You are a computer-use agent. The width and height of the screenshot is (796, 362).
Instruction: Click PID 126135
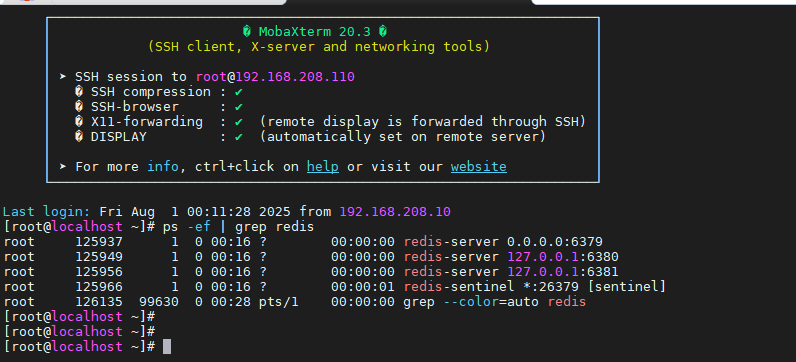click(99, 302)
